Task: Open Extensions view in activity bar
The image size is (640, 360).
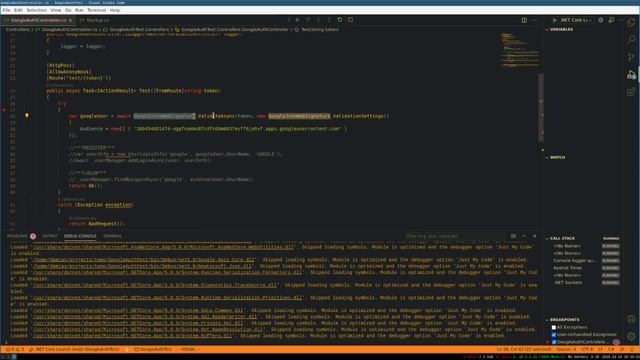Action: click(631, 92)
